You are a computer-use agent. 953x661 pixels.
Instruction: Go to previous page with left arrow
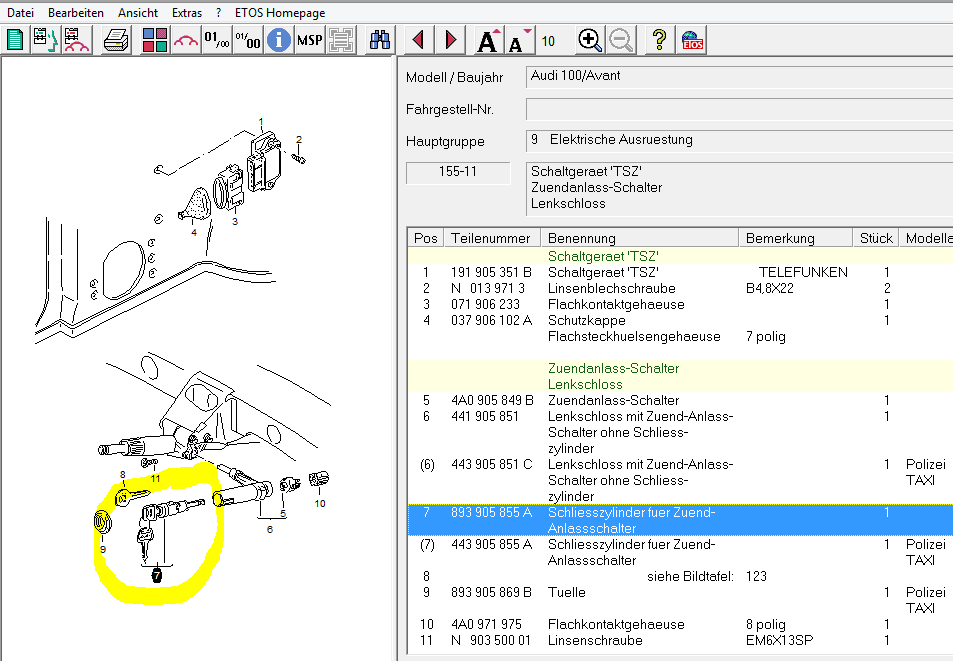(419, 40)
